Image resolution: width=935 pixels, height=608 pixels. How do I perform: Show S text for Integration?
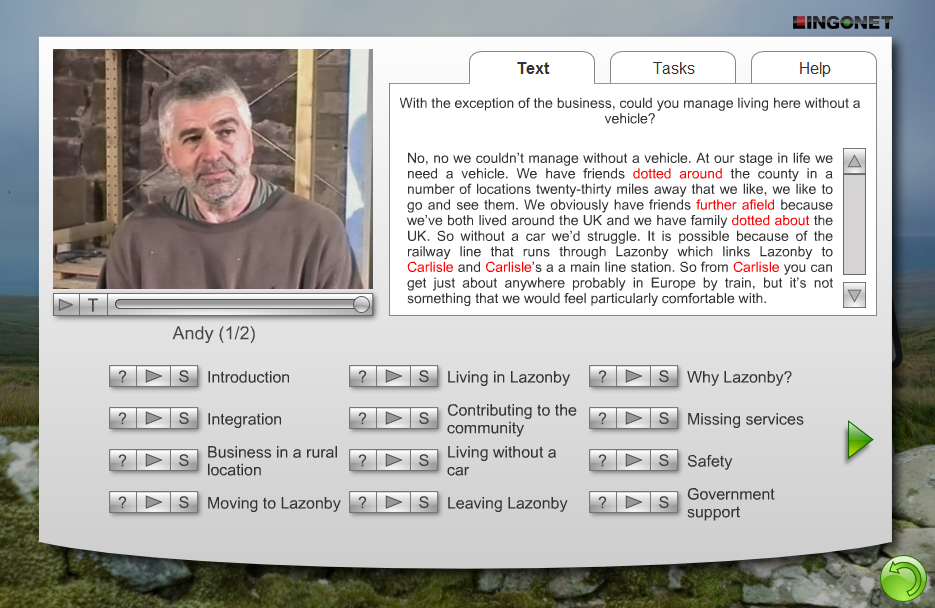click(184, 418)
